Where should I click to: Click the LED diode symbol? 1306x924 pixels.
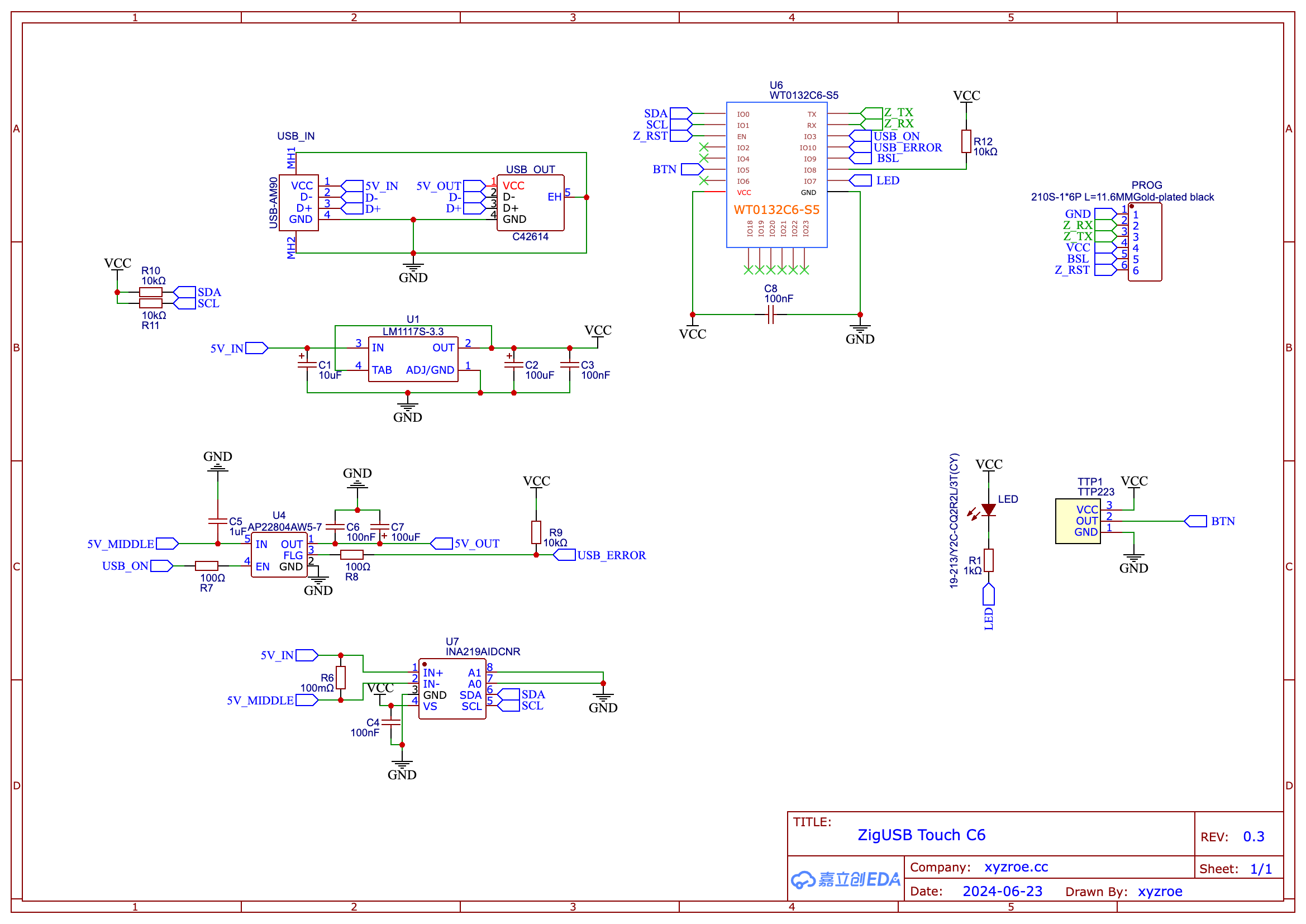[x=989, y=511]
